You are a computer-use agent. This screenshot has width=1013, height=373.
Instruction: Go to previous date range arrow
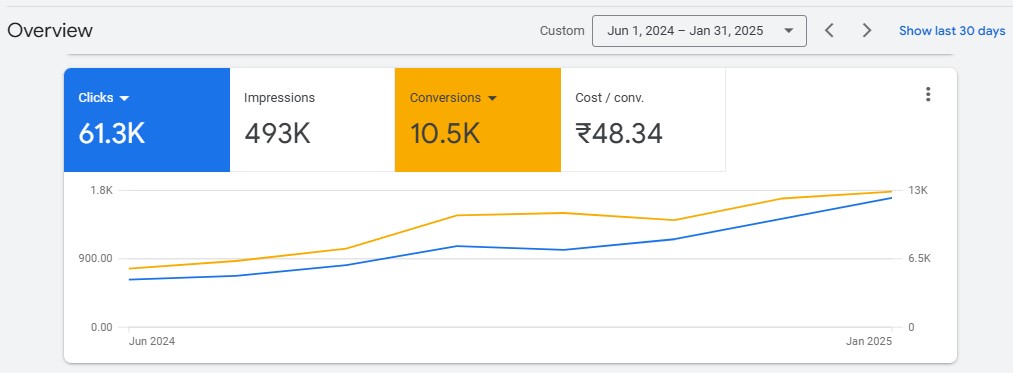830,30
